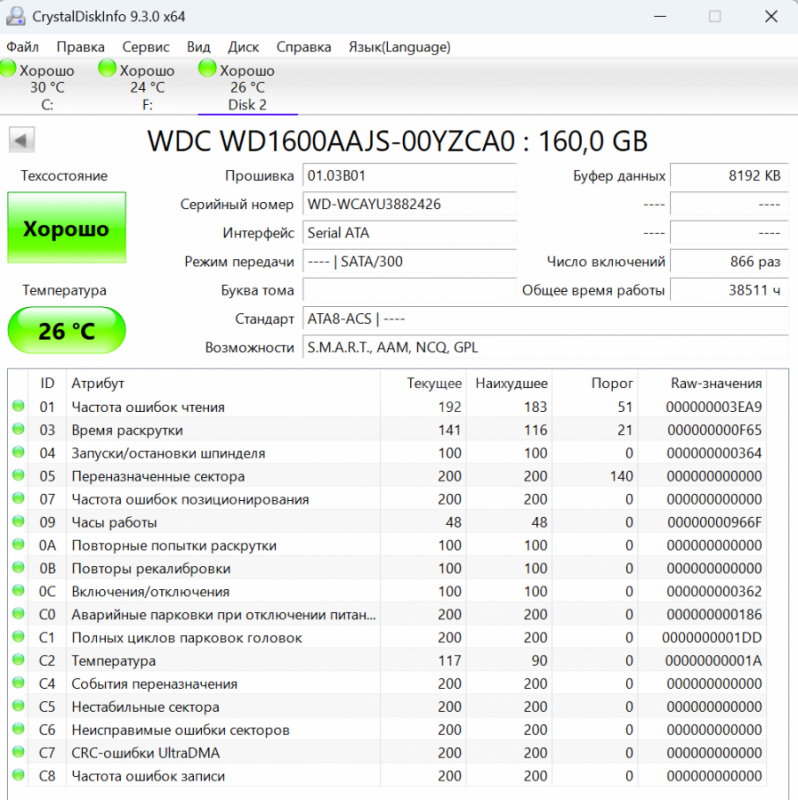Click the Порог column header
Viewport: 798px width, 800px height.
(x=595, y=383)
